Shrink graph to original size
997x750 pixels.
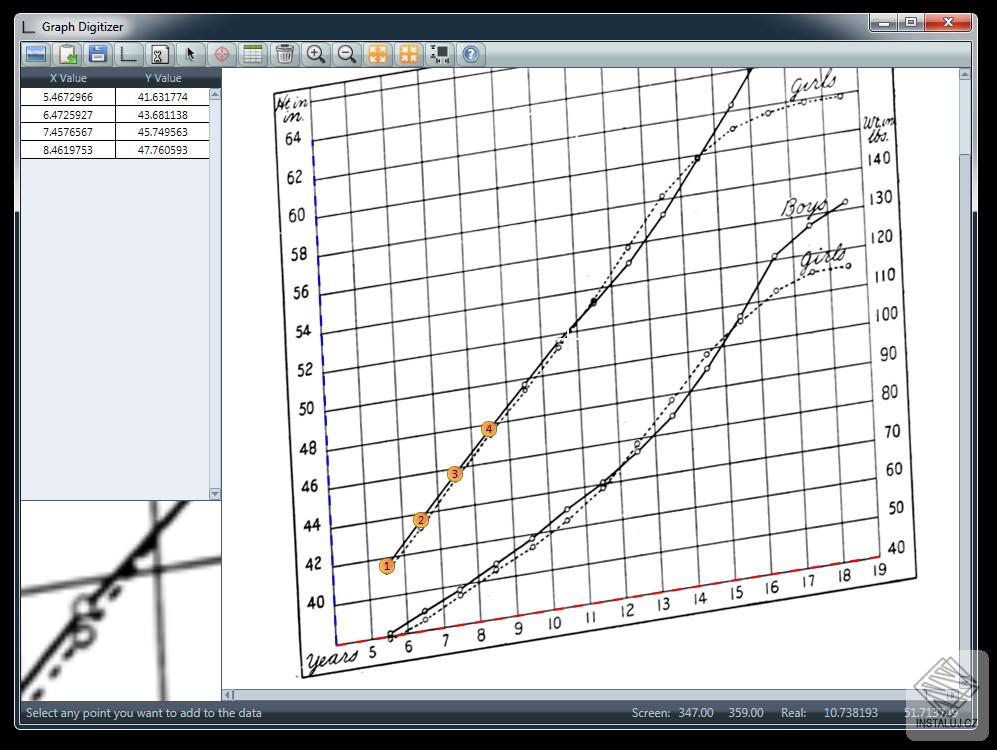click(408, 54)
